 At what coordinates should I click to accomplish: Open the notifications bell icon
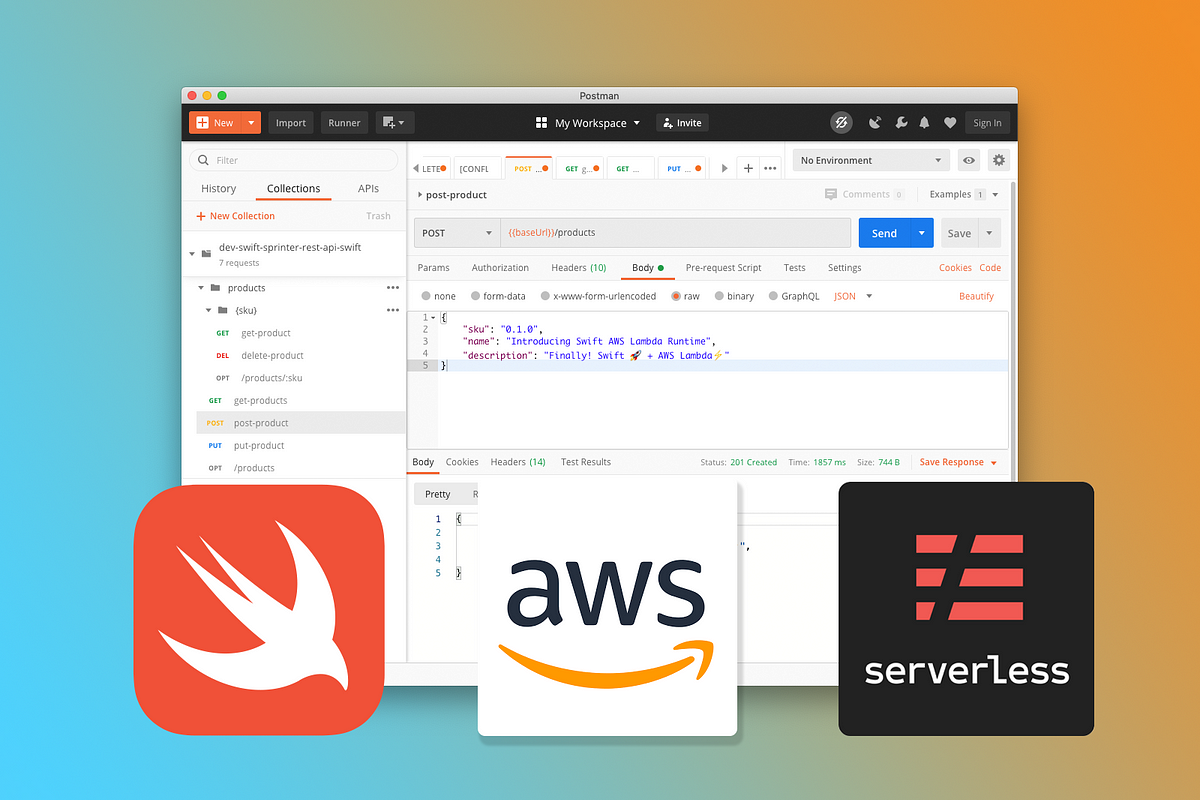925,123
